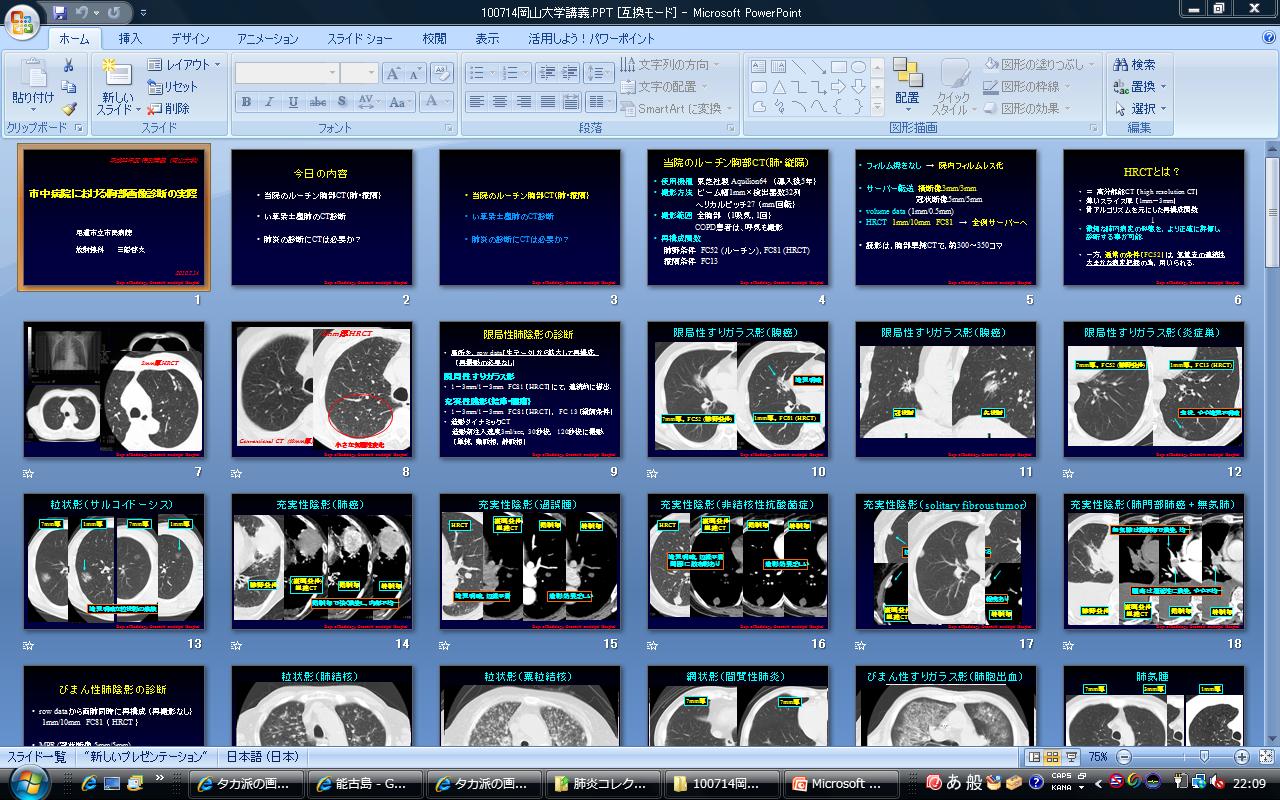Switch to Normal view in status bar
Image resolution: width=1280 pixels, height=800 pixels.
coord(1033,757)
